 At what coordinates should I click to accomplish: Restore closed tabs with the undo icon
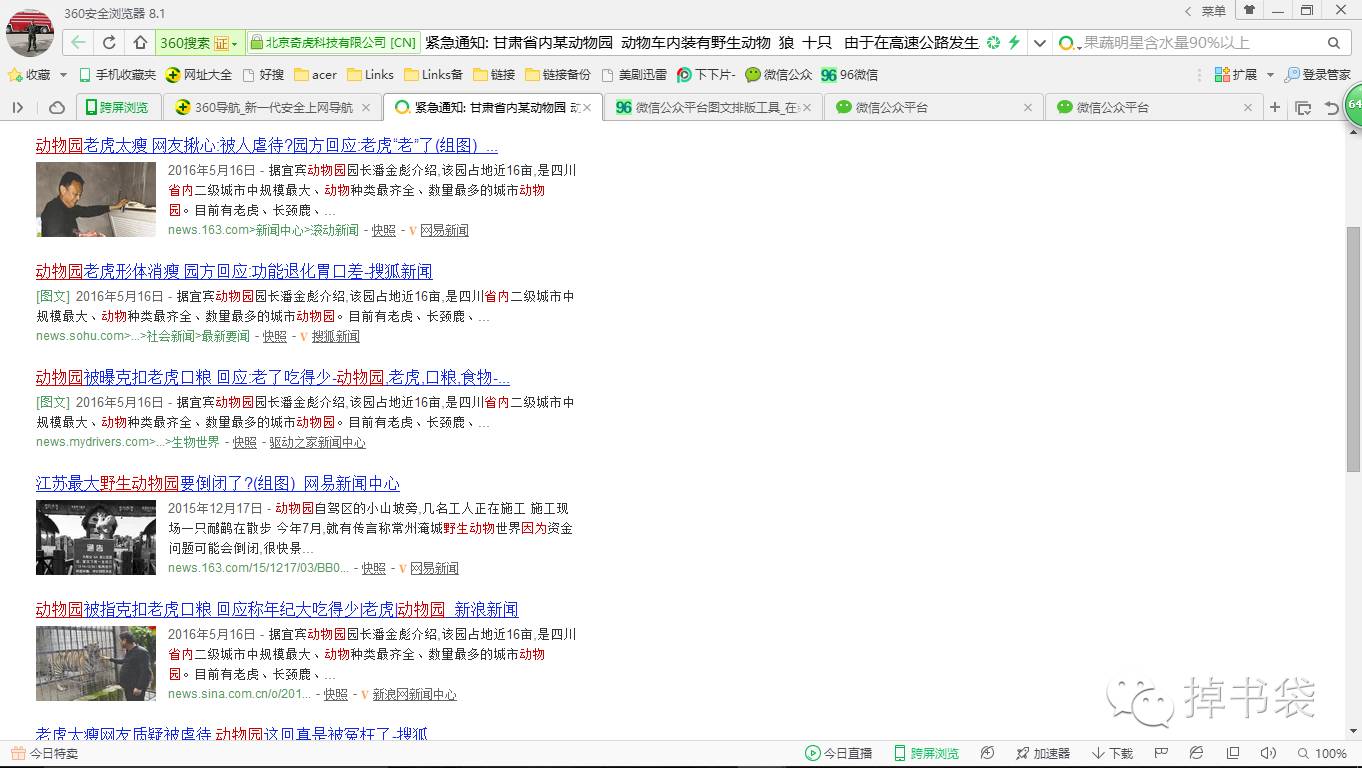click(x=1331, y=107)
